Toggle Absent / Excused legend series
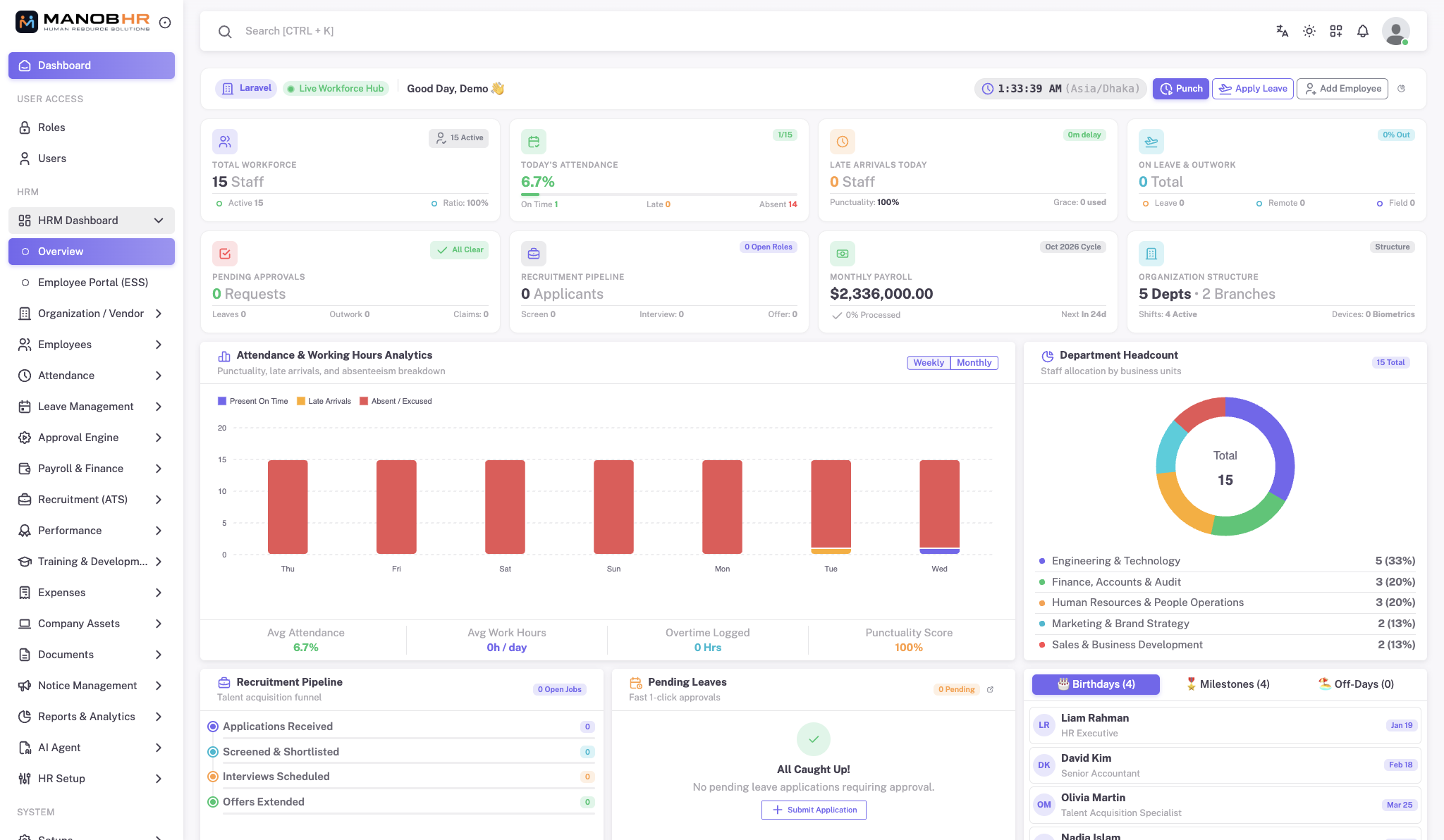 pos(396,401)
